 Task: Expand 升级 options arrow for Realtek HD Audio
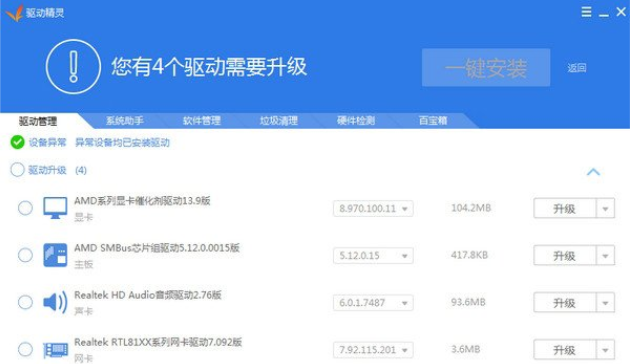[x=605, y=302]
